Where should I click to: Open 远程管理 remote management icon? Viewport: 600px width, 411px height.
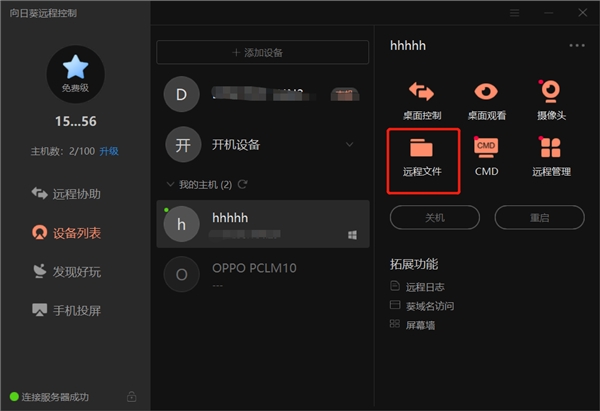tap(550, 147)
